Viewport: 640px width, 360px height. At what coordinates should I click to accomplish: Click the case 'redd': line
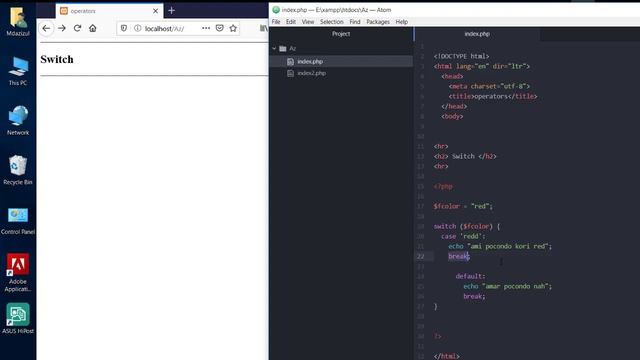[x=463, y=236]
